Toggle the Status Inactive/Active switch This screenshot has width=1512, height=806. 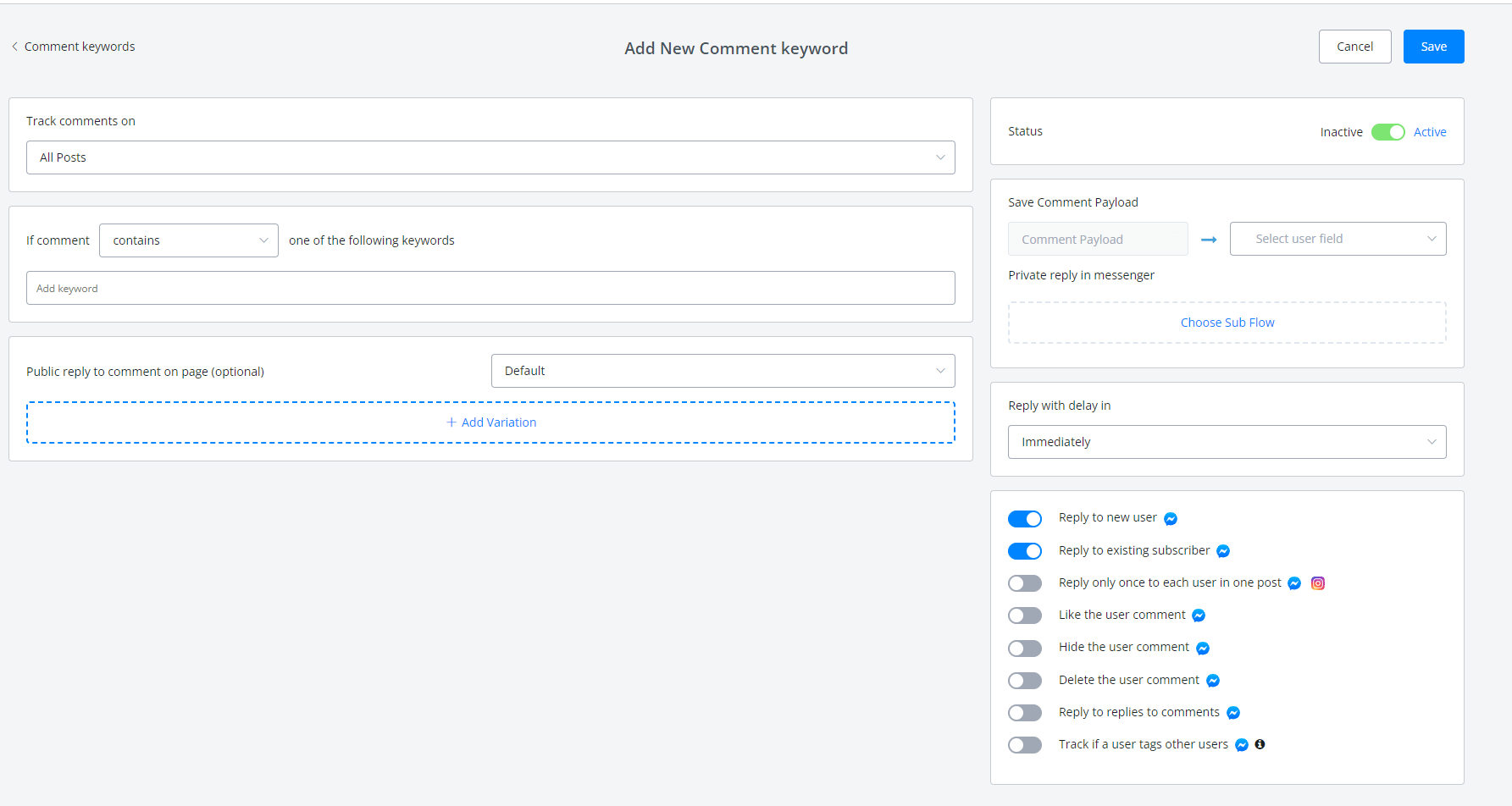tap(1388, 132)
